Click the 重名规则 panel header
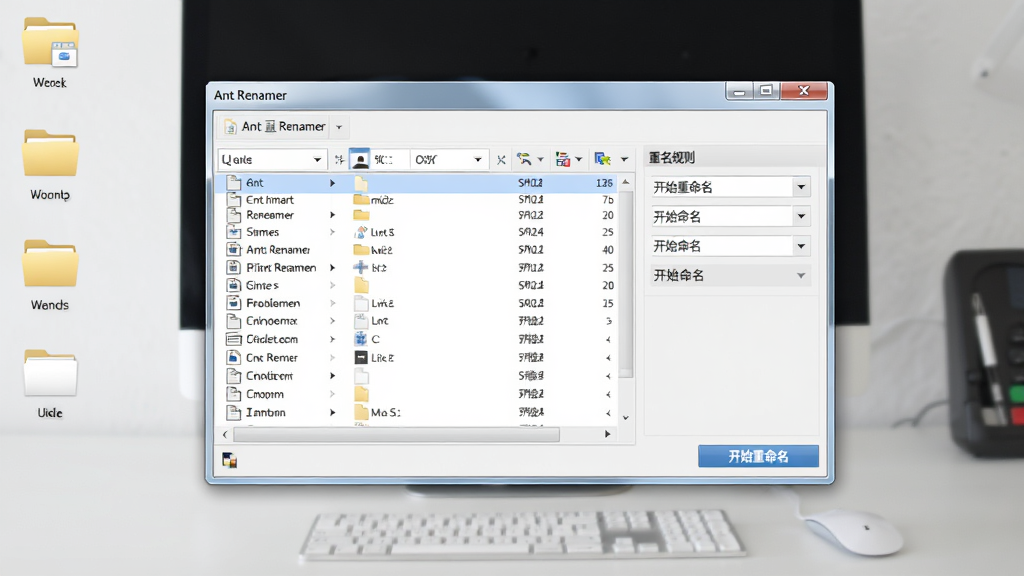Viewport: 1024px width, 576px height. click(672, 157)
